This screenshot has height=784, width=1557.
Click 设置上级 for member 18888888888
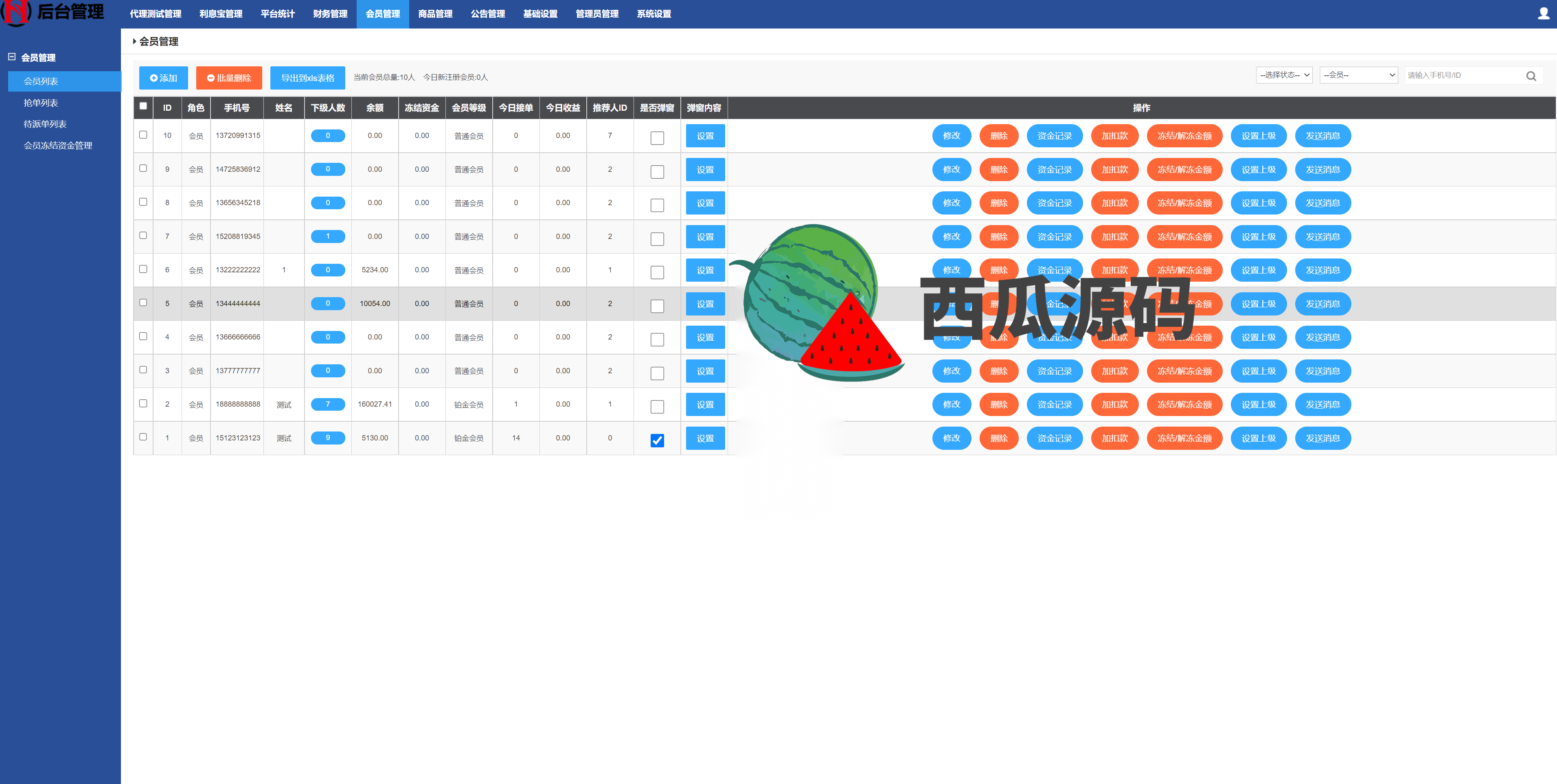[1259, 404]
